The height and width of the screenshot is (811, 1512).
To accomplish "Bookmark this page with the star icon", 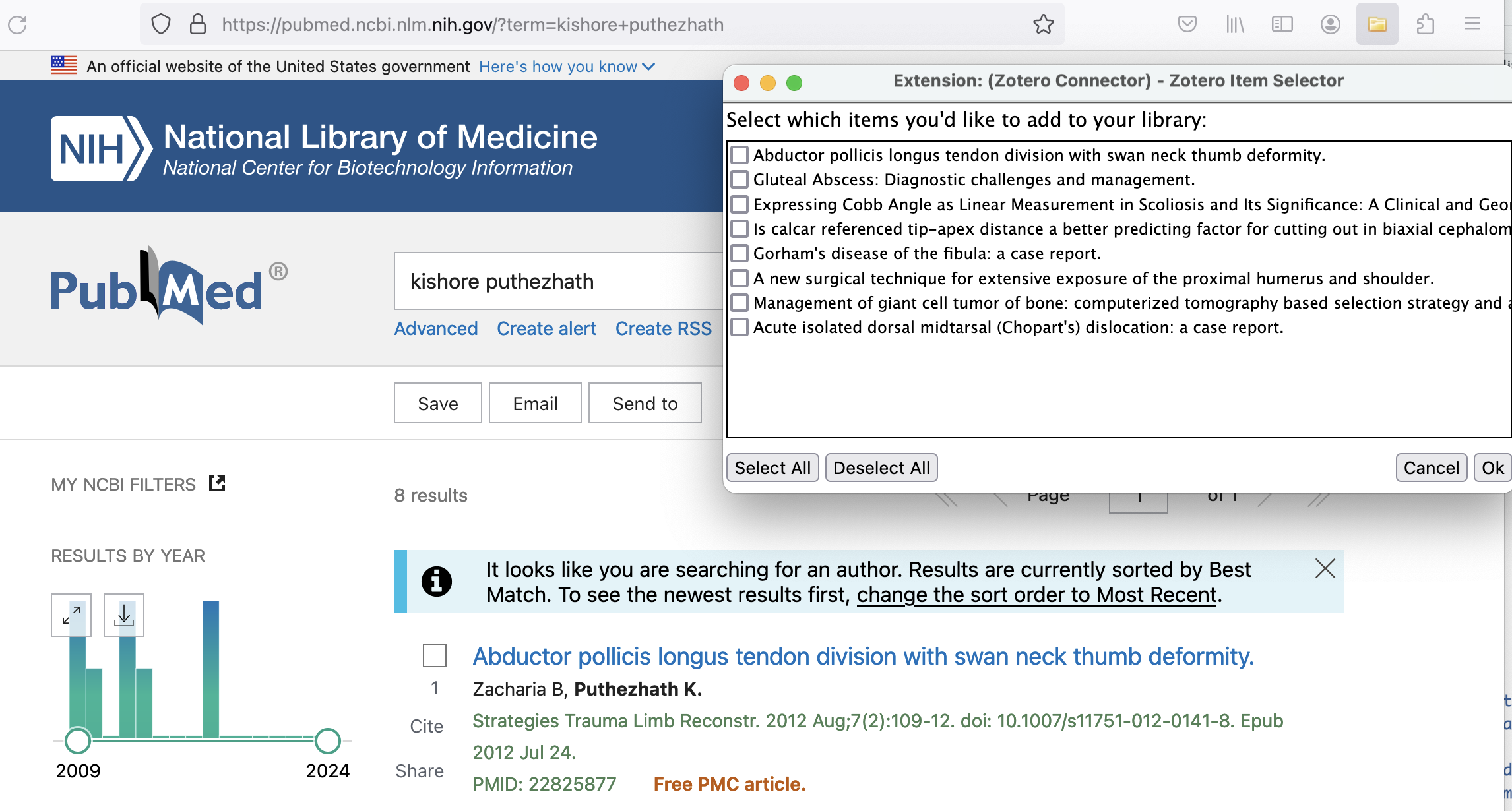I will (x=1043, y=24).
